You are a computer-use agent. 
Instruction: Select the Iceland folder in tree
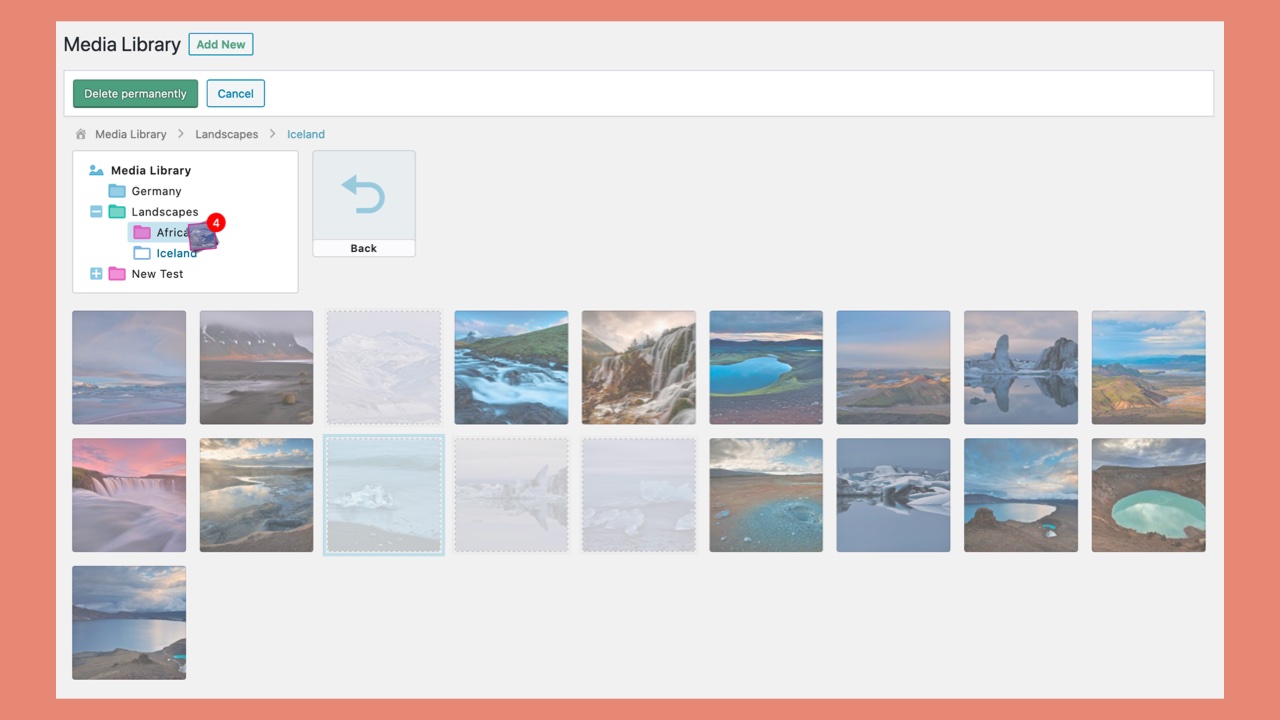click(177, 253)
